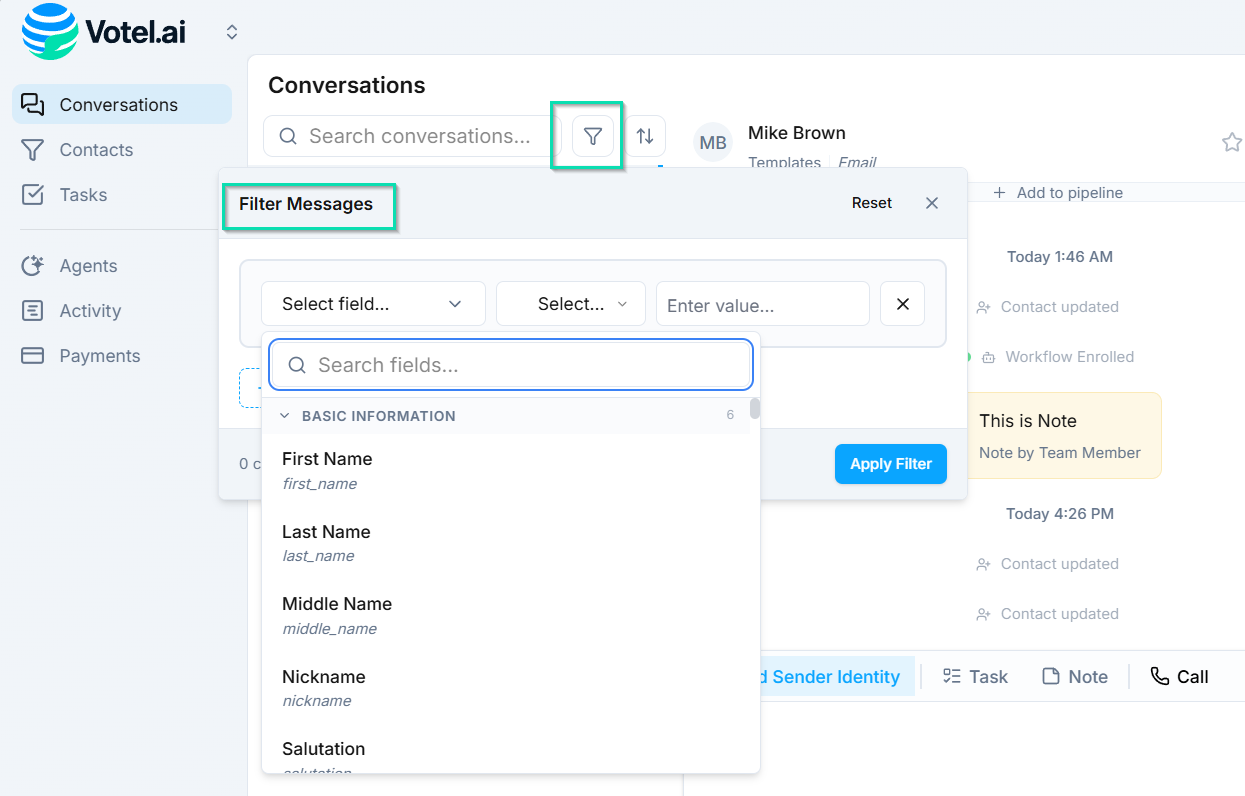This screenshot has height=796, width=1245.
Task: Open Contacts in the sidebar
Action: pos(96,150)
